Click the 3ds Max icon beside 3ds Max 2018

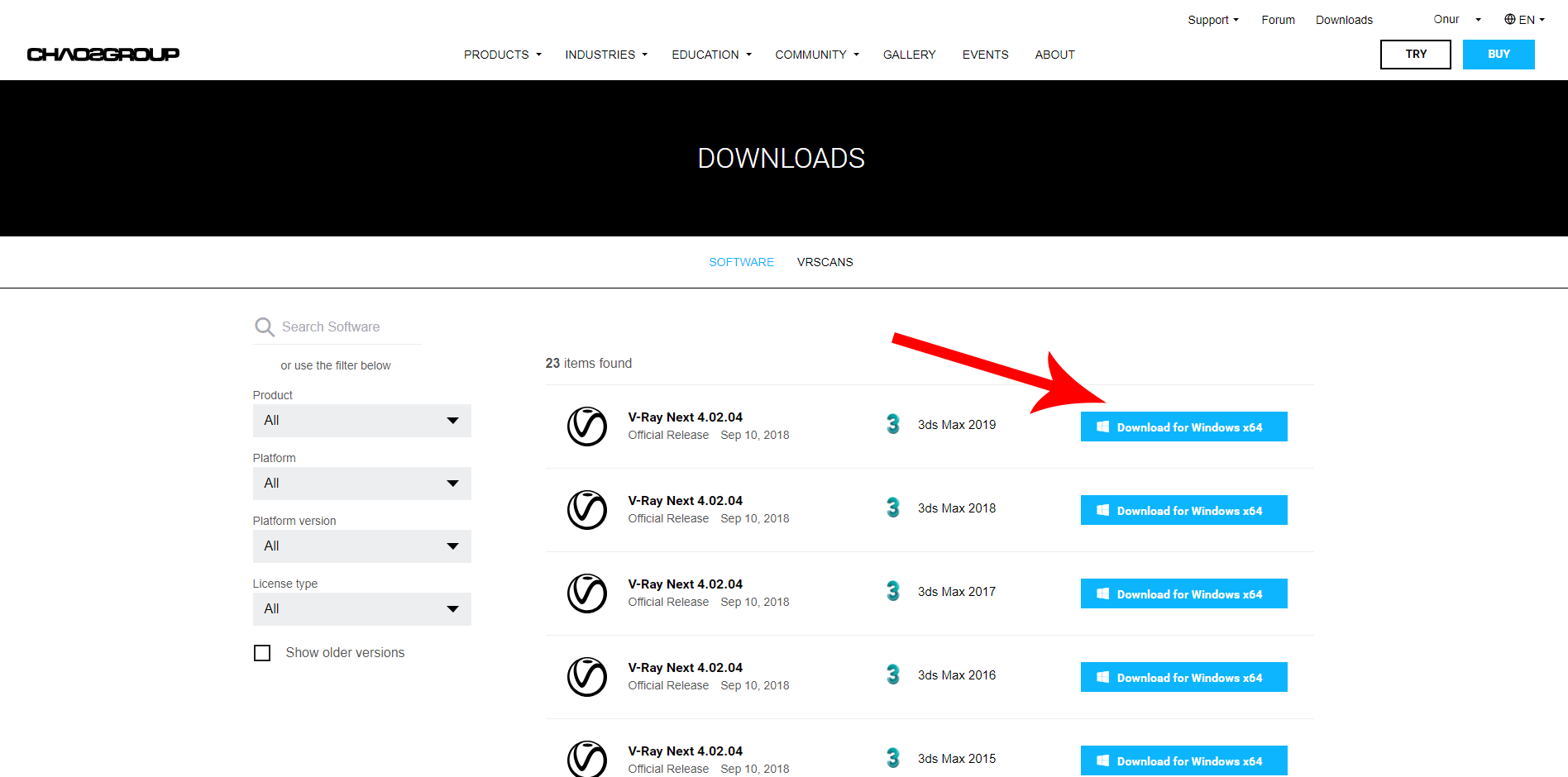point(893,508)
